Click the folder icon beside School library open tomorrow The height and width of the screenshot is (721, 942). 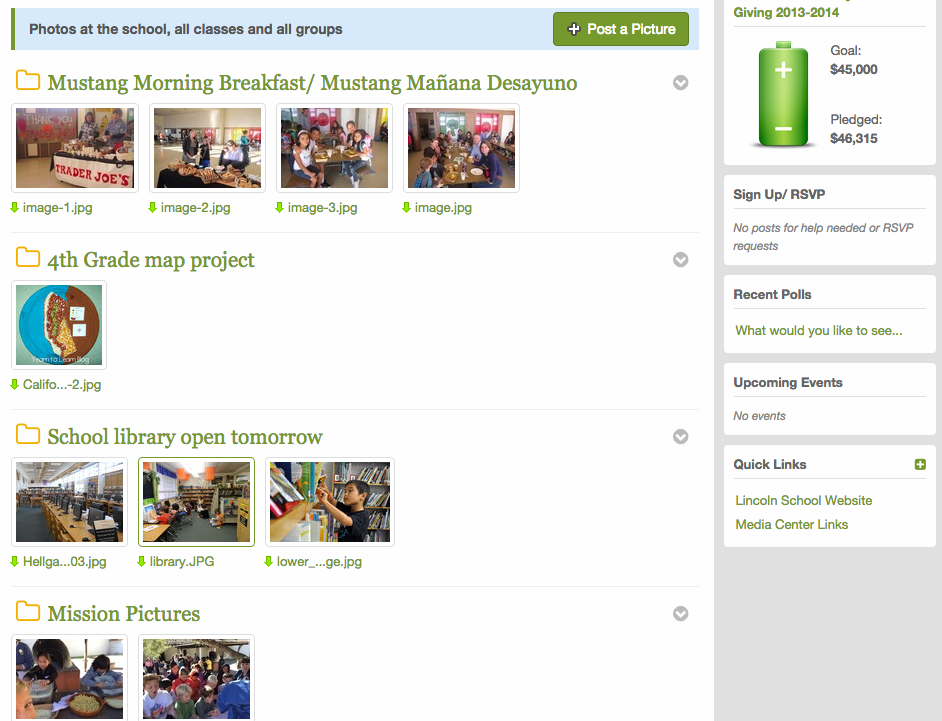point(28,435)
